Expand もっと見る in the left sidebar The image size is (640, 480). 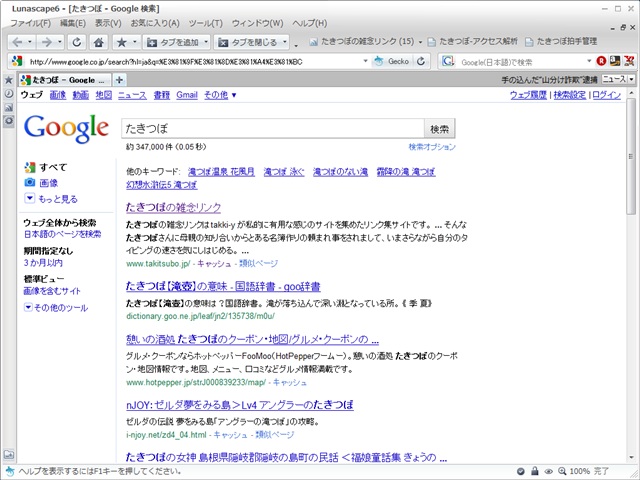click(51, 199)
